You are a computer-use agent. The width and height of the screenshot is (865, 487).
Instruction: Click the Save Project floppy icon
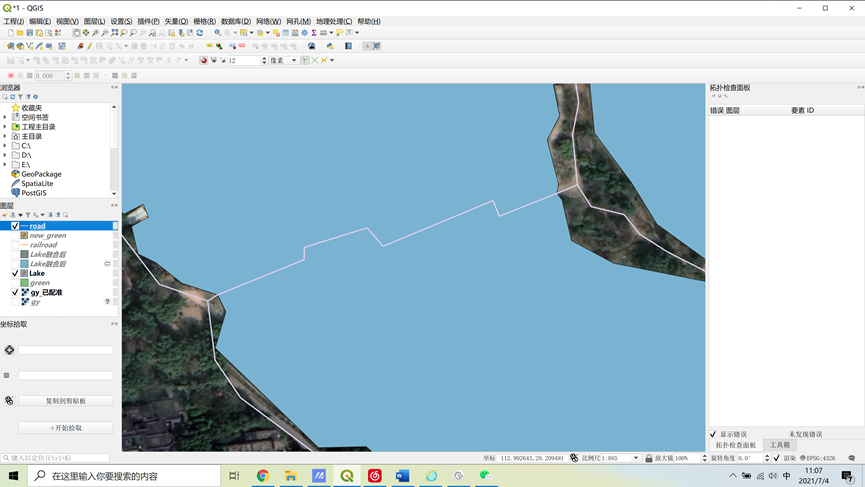pos(30,33)
